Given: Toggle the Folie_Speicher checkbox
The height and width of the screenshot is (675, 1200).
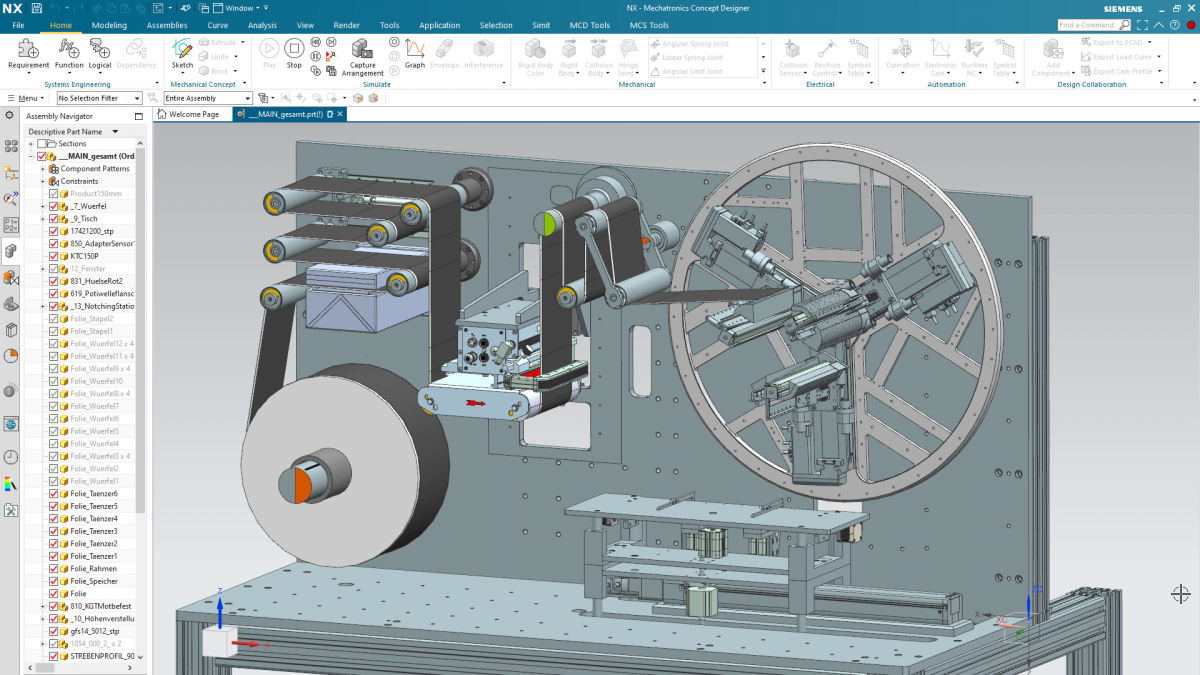Looking at the screenshot, I should tap(54, 581).
